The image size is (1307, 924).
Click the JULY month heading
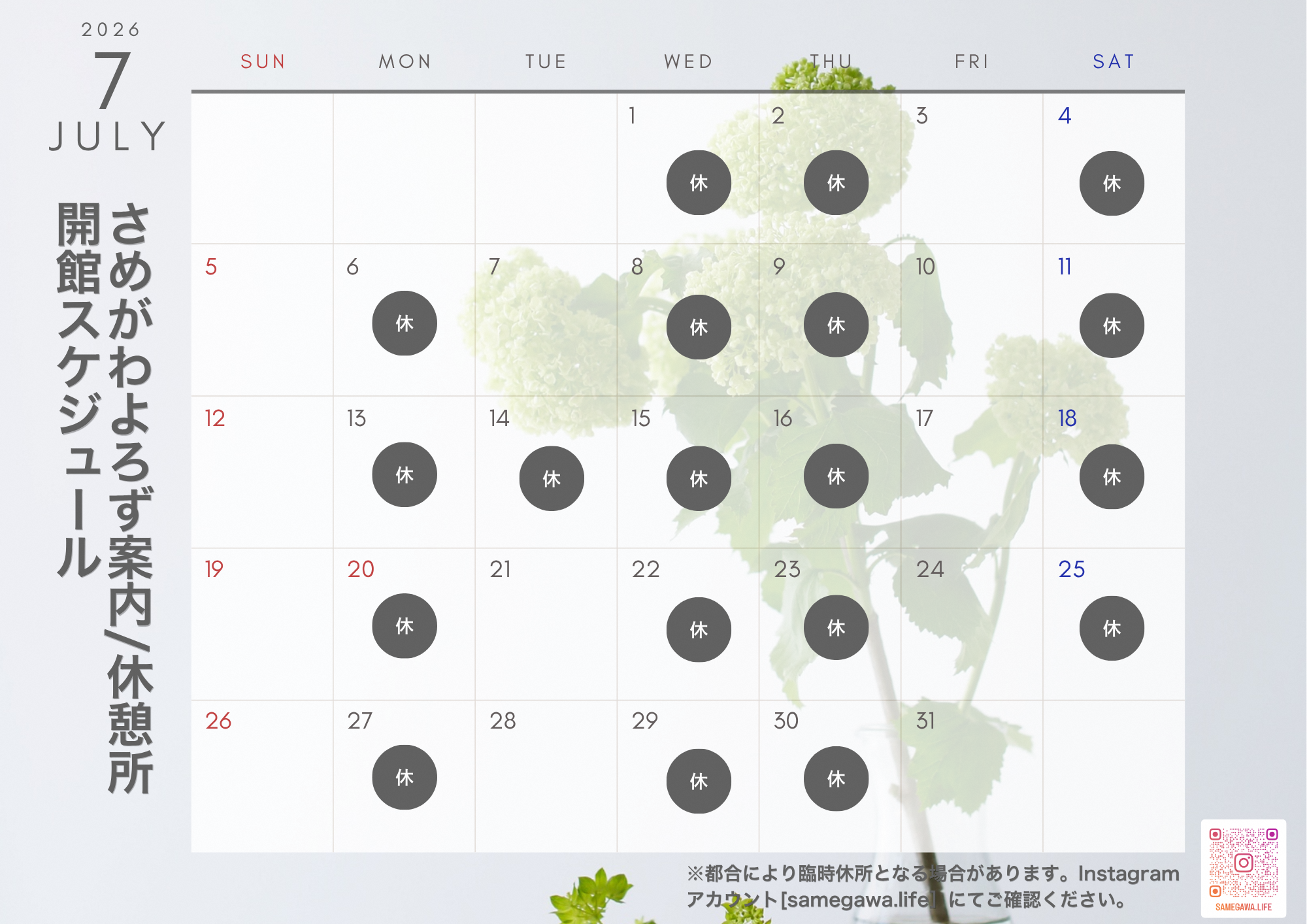[108, 136]
